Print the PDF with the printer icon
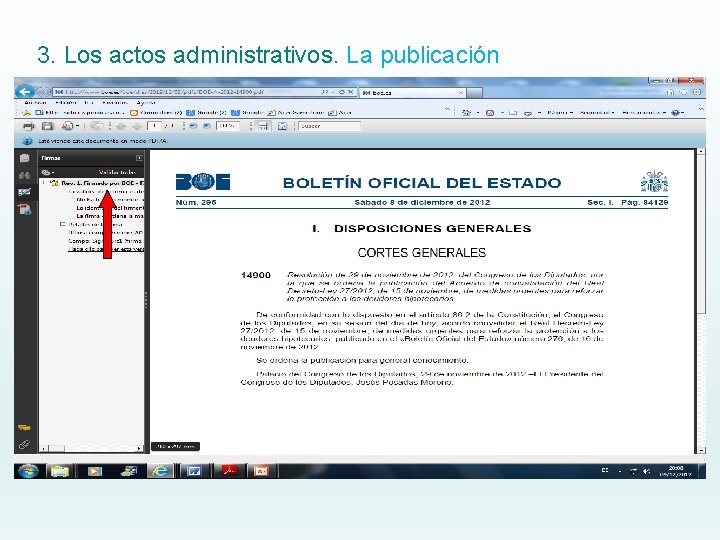Viewport: 720px width, 540px height. (28, 126)
